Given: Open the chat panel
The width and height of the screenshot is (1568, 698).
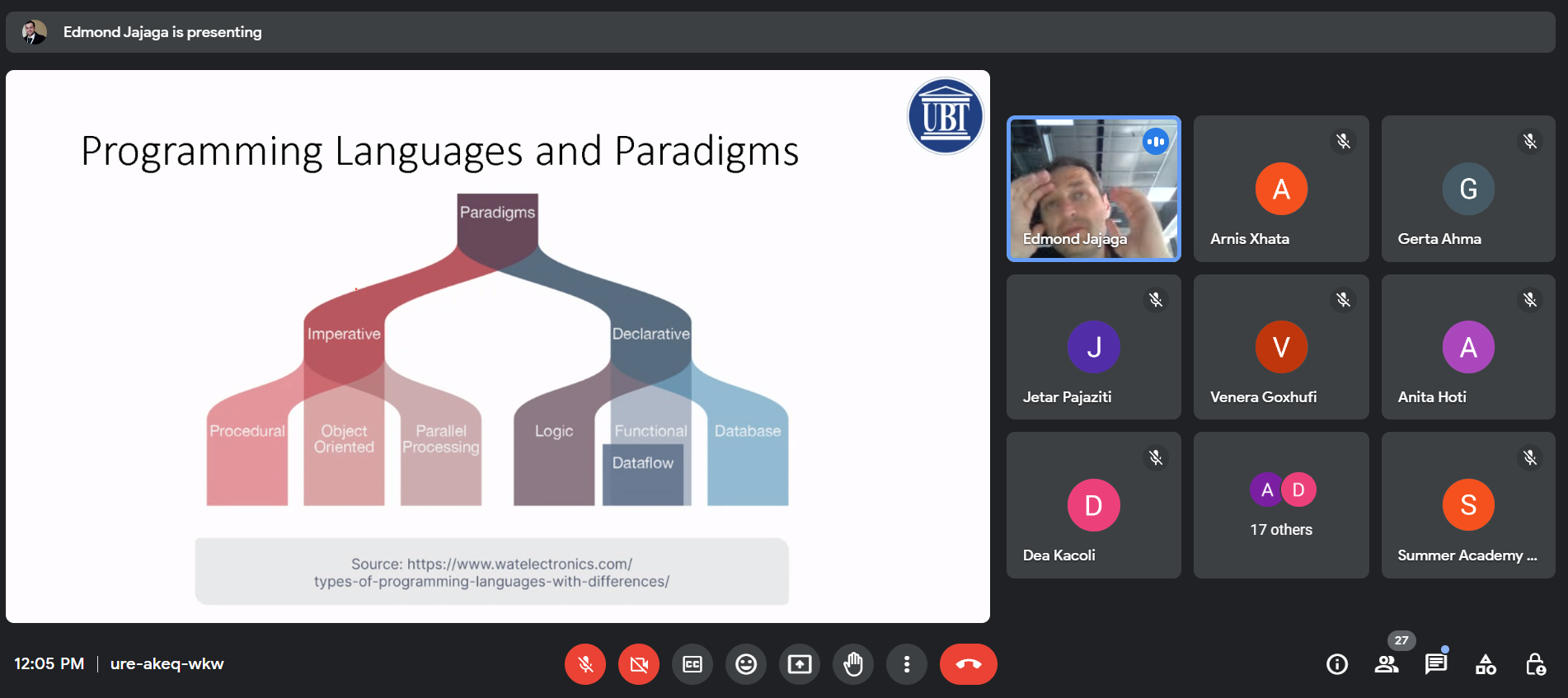Looking at the screenshot, I should tap(1436, 664).
